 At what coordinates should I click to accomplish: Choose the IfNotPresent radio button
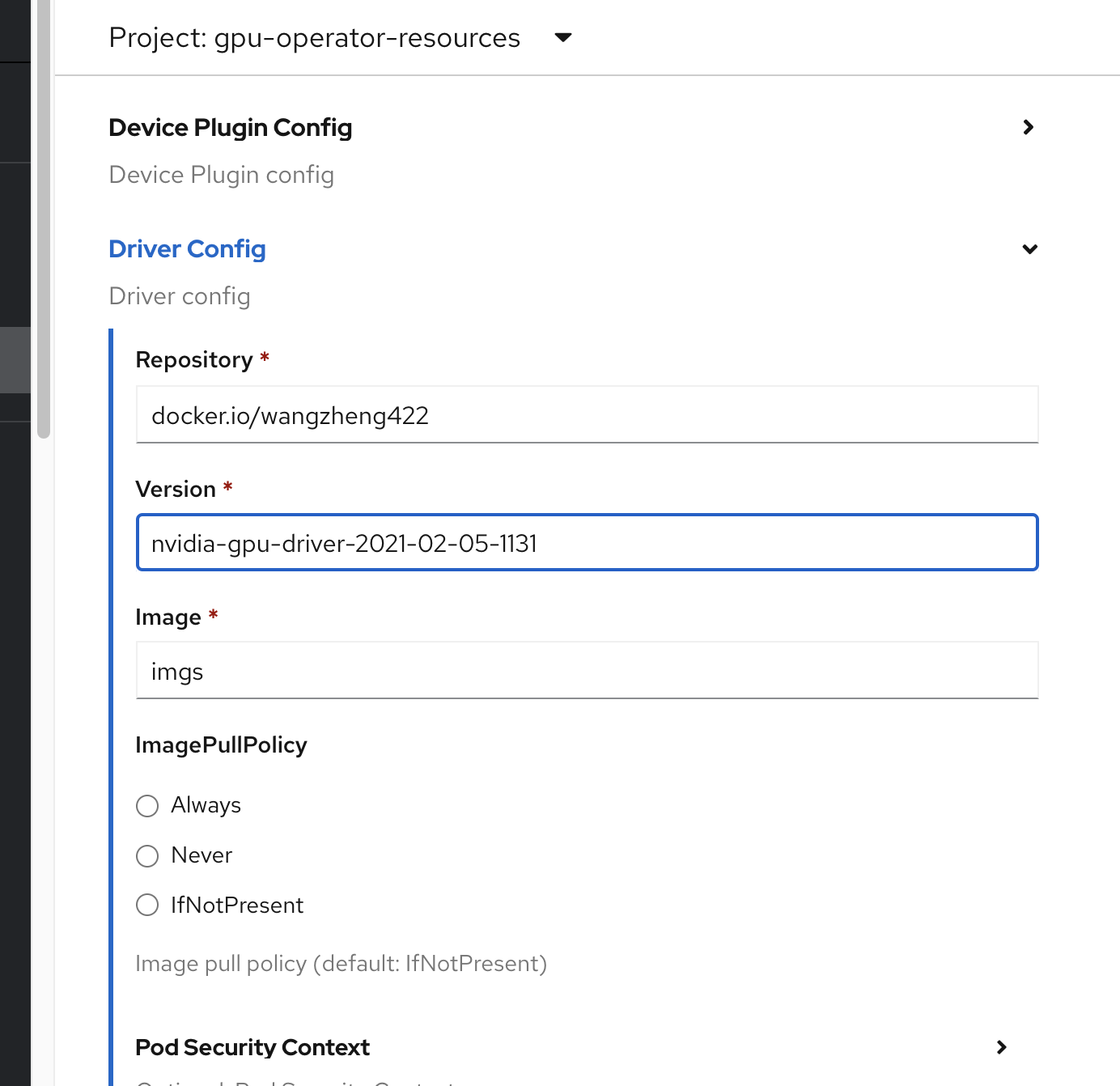pyautogui.click(x=147, y=905)
